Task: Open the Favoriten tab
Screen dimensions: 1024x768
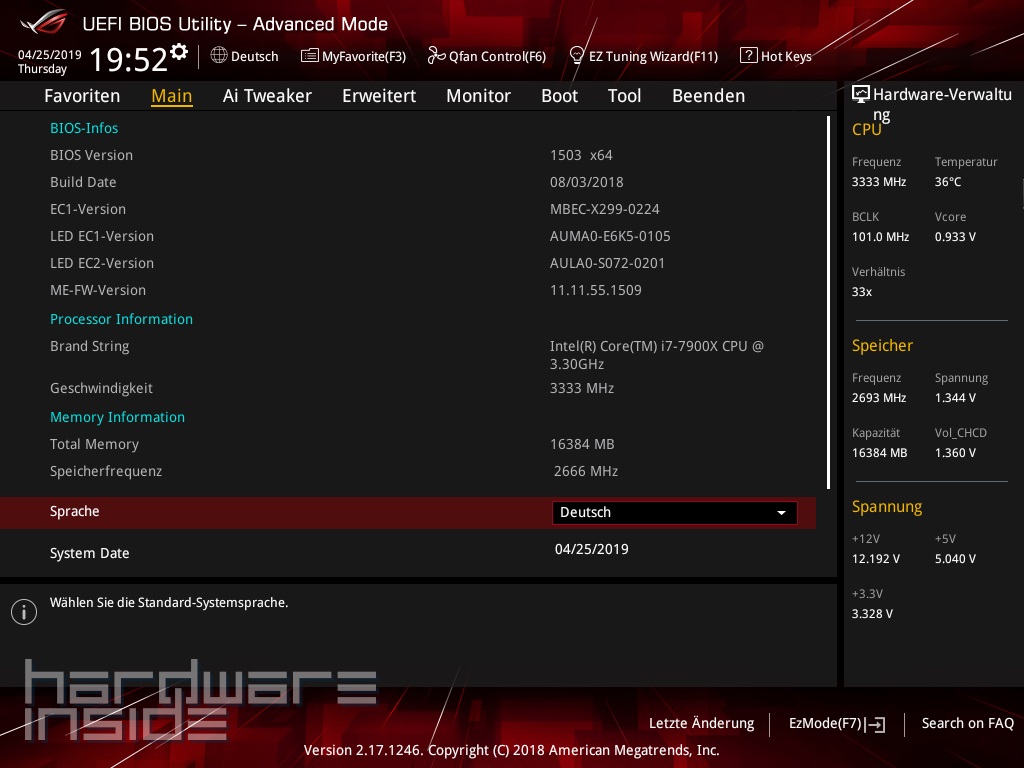Action: 82,96
